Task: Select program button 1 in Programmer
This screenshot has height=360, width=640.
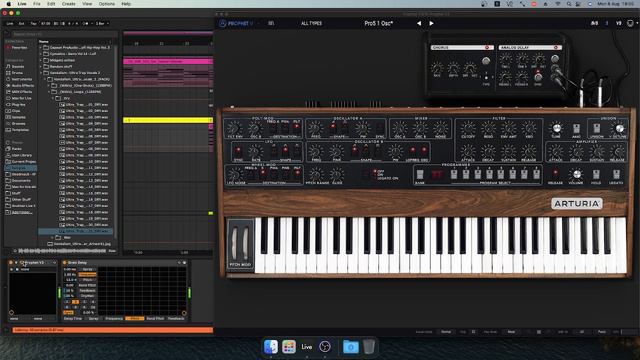Action: tap(454, 175)
